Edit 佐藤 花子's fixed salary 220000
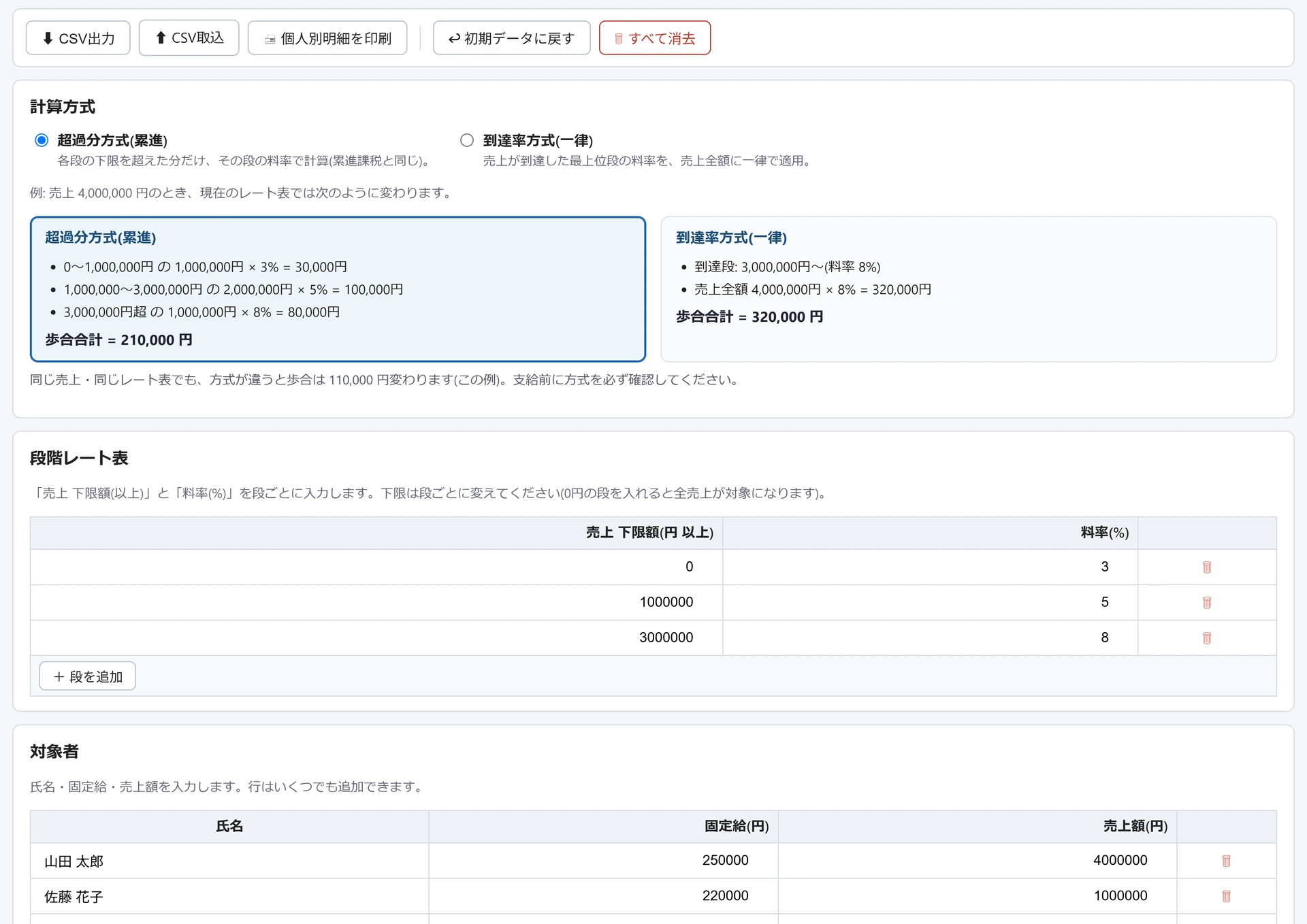The height and width of the screenshot is (924, 1307). tap(603, 896)
